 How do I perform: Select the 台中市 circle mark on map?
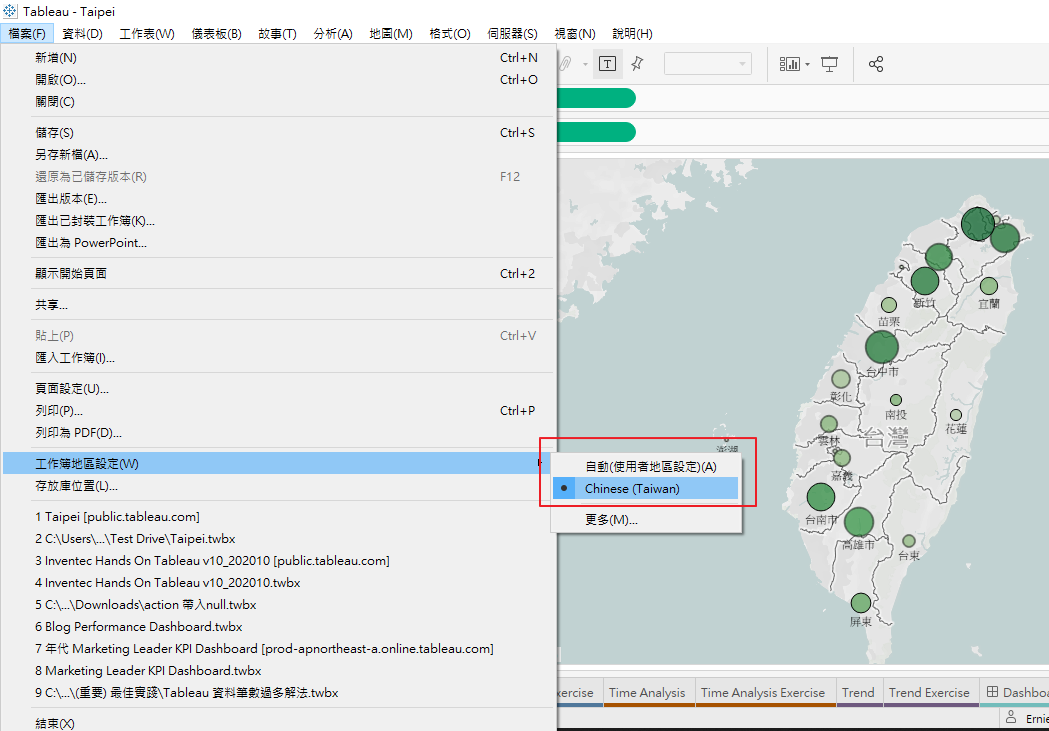[882, 347]
